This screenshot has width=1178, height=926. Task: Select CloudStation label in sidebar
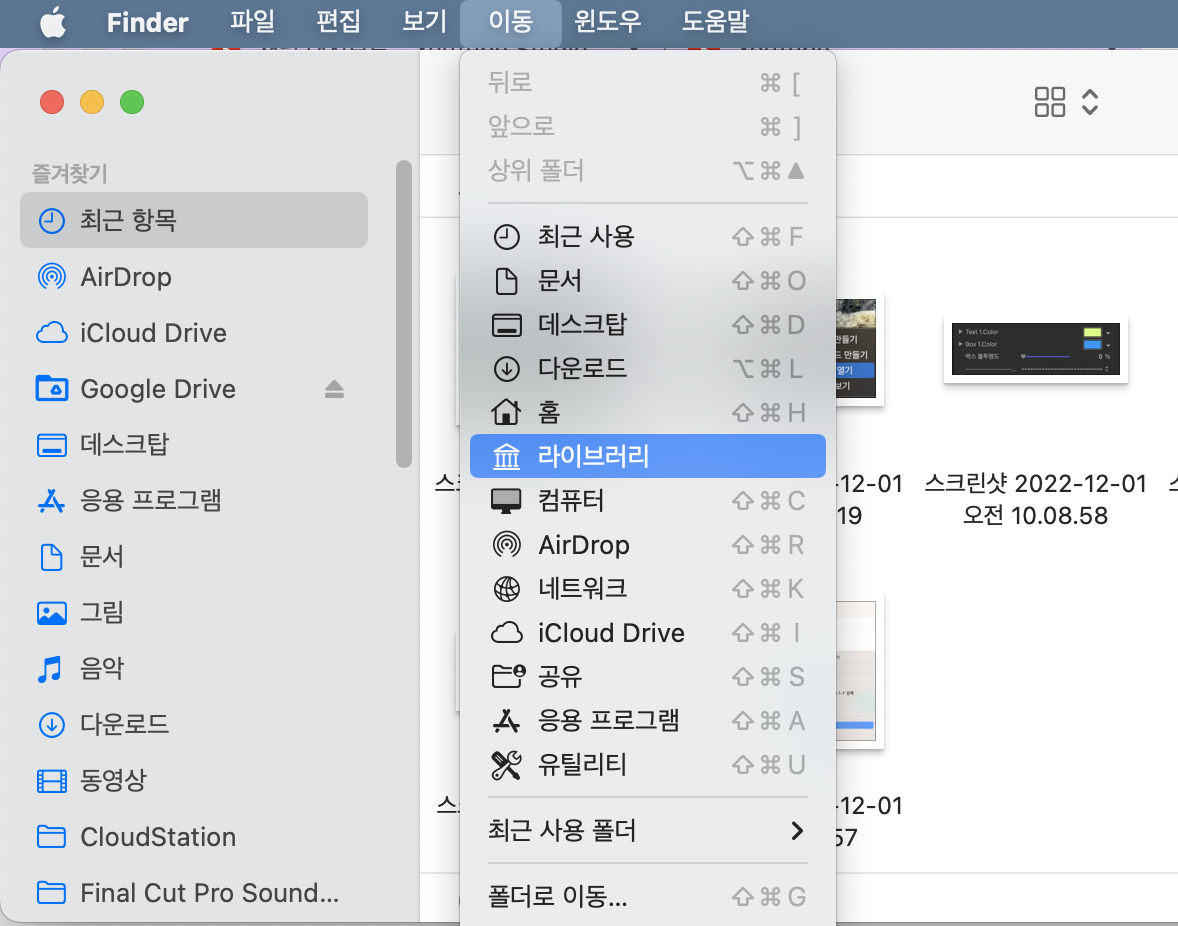pyautogui.click(x=158, y=837)
